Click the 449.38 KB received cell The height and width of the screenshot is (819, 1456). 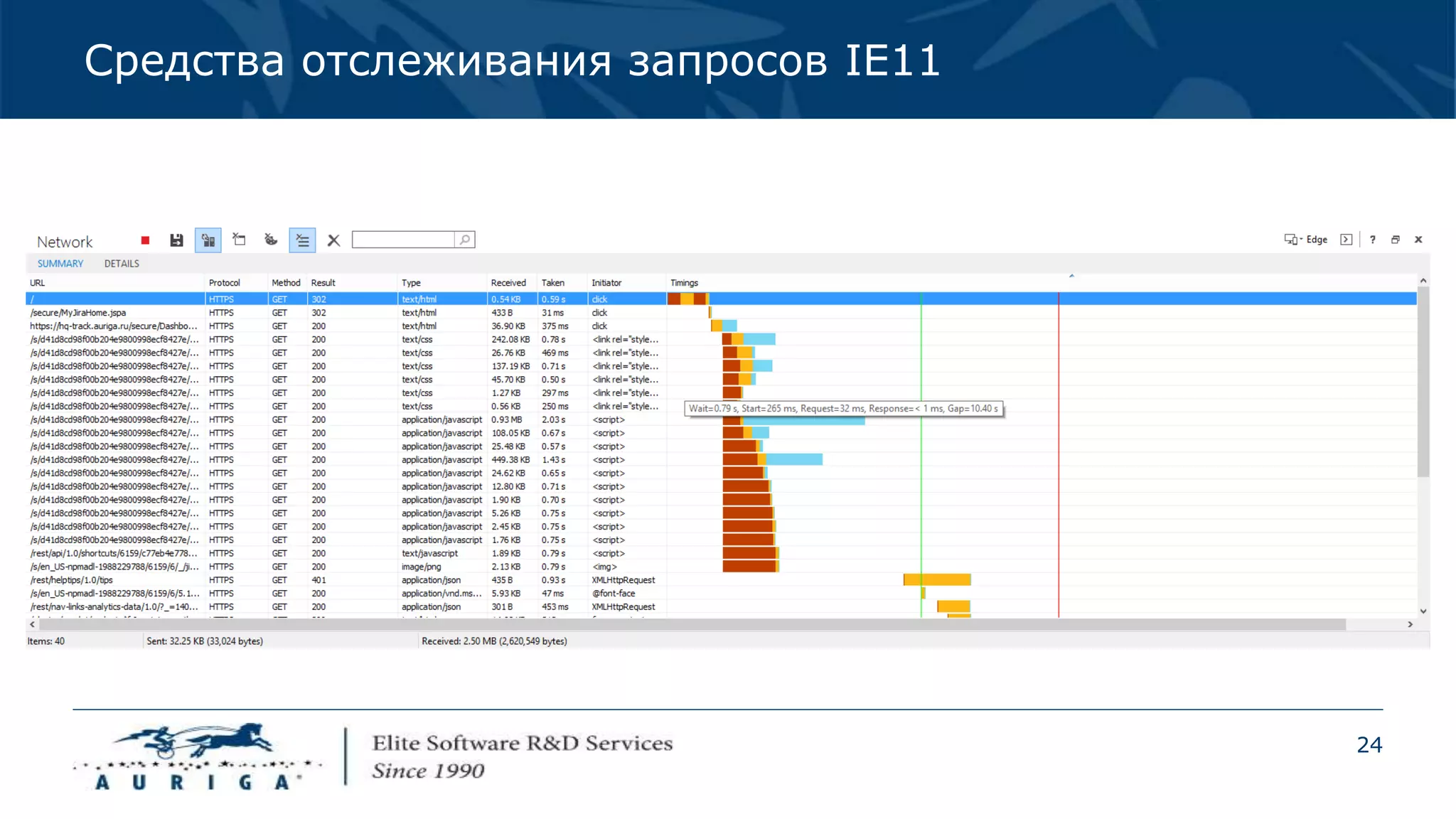510,460
